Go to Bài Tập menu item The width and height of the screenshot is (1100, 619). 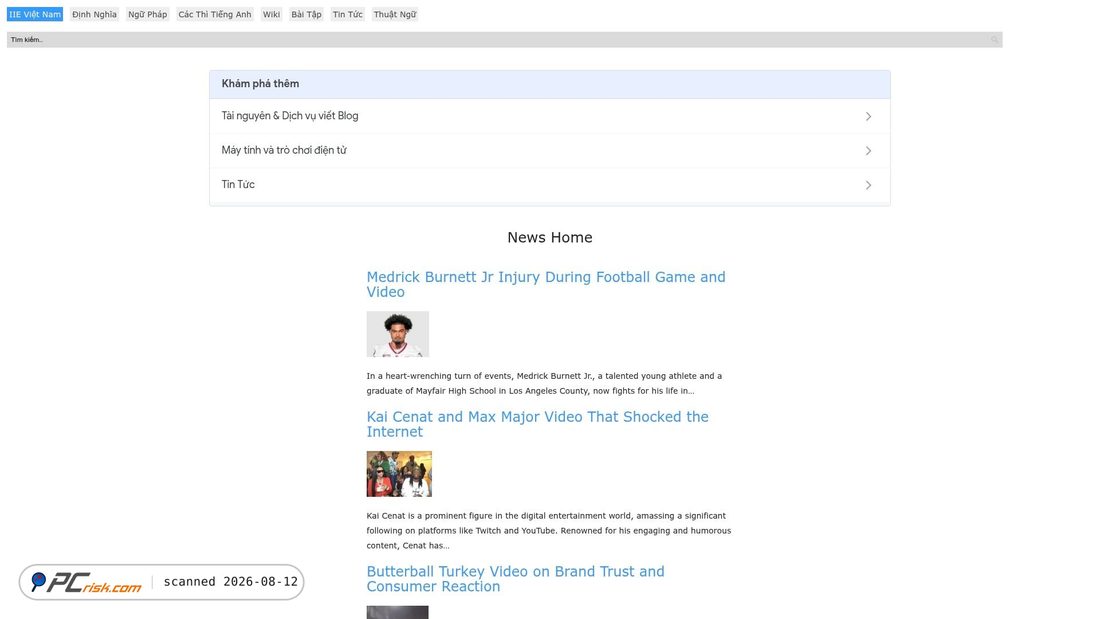click(x=307, y=14)
